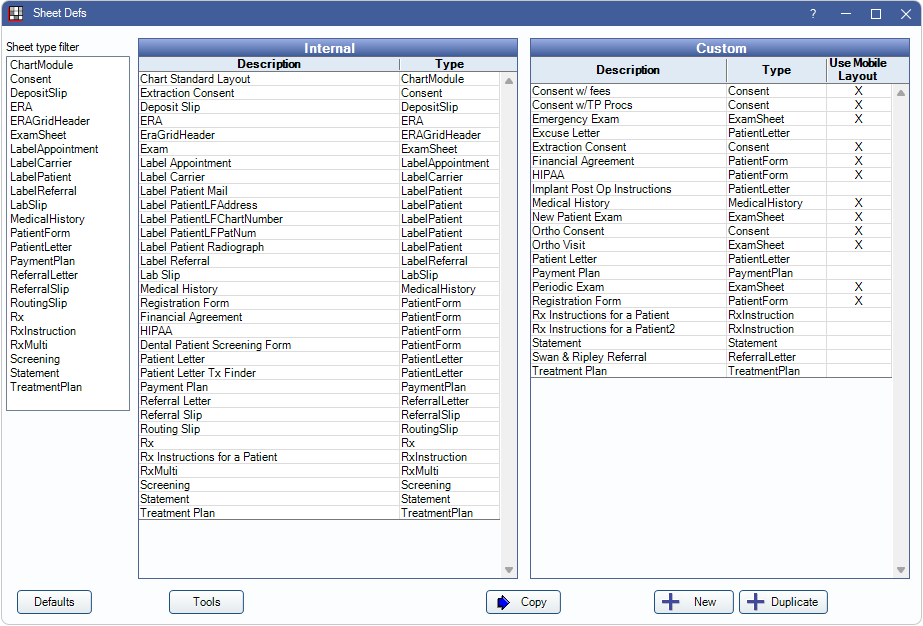Click the Sheet Defs app icon
Screen dimensions: 923x626
[x=16, y=14]
